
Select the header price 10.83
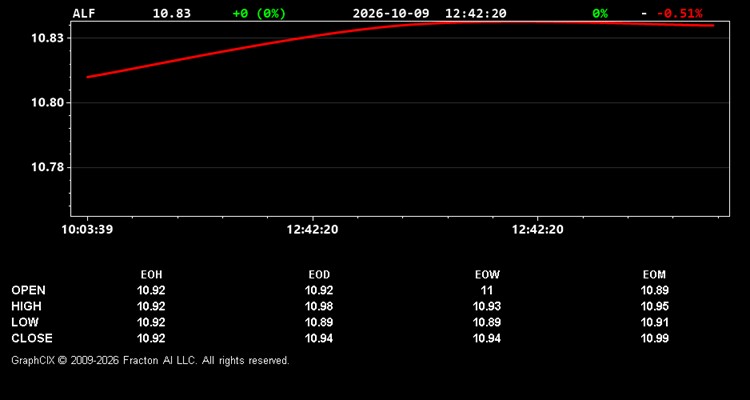pos(171,13)
